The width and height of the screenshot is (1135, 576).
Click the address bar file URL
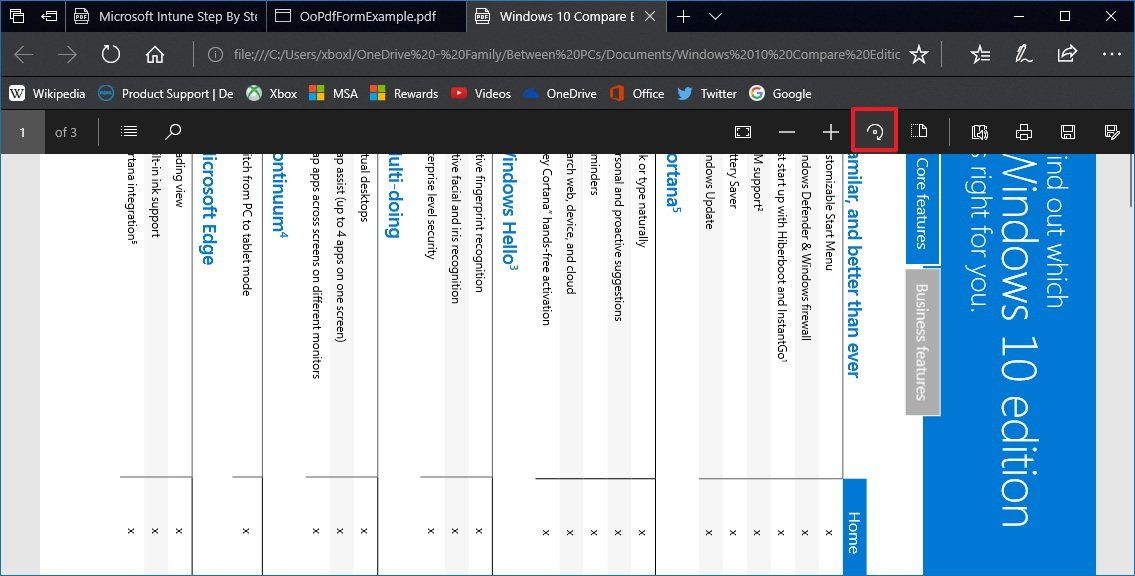pyautogui.click(x=567, y=54)
